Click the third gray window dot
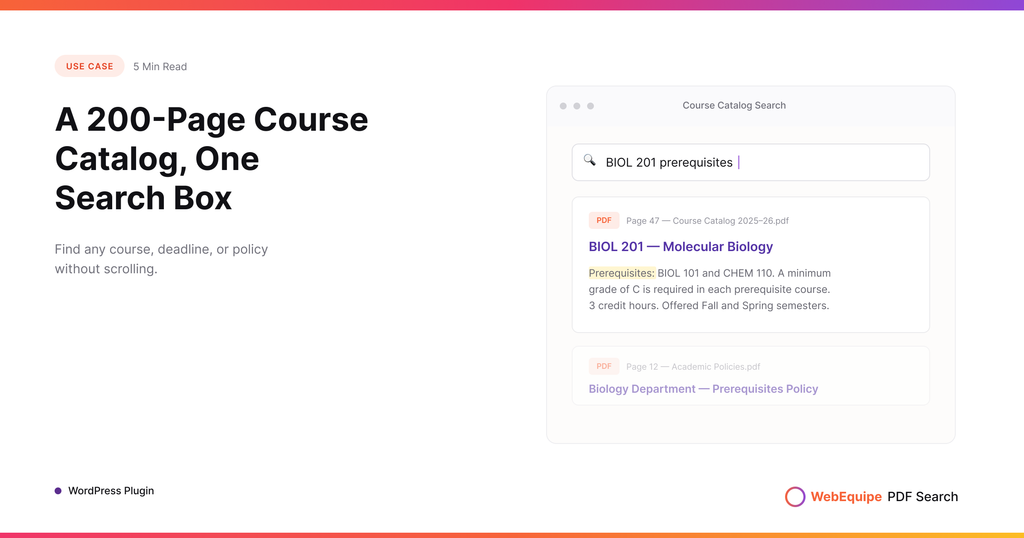 pos(590,106)
